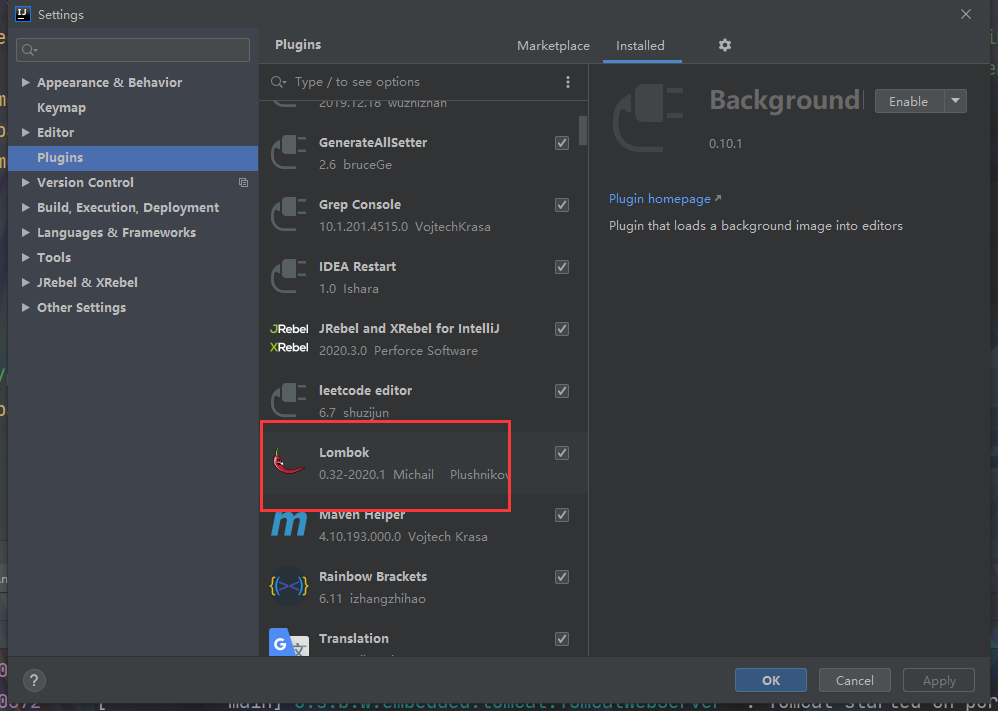The image size is (998, 711).
Task: Click the search magnifier in the plugin filter
Action: coord(278,82)
